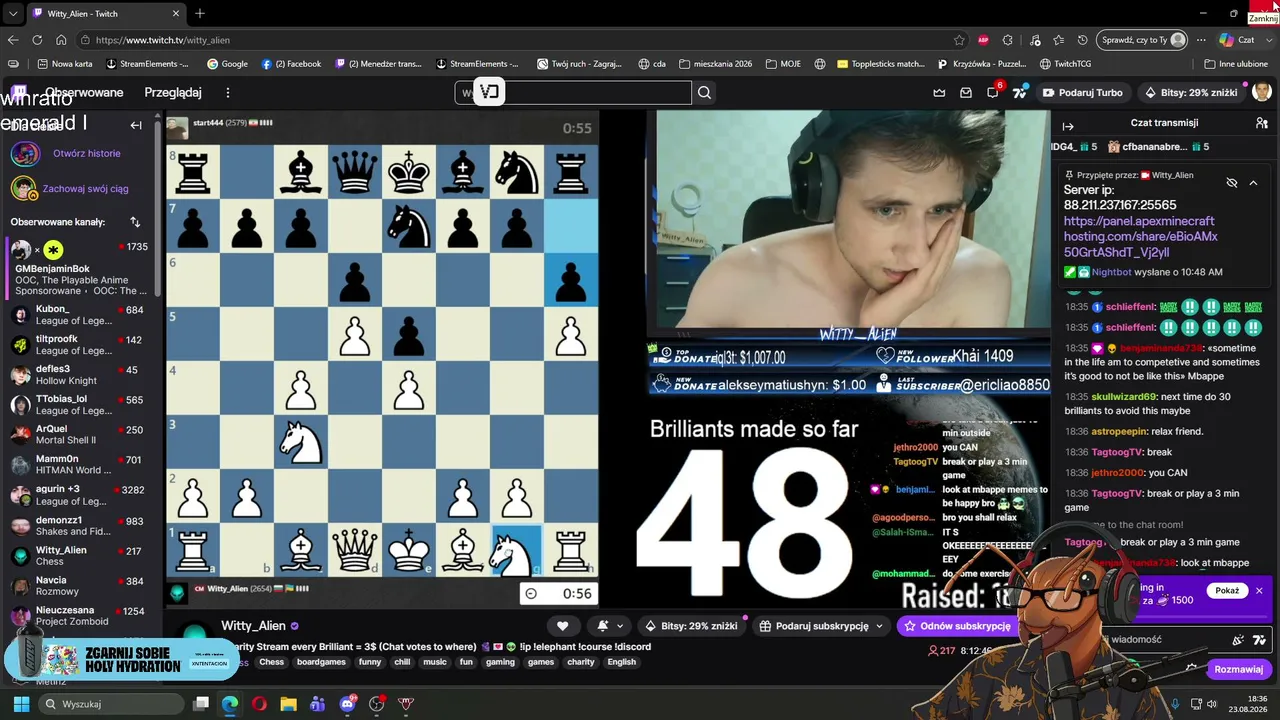Open the Przeglądaj tab
Viewport: 1280px width, 720px height.
point(173,93)
